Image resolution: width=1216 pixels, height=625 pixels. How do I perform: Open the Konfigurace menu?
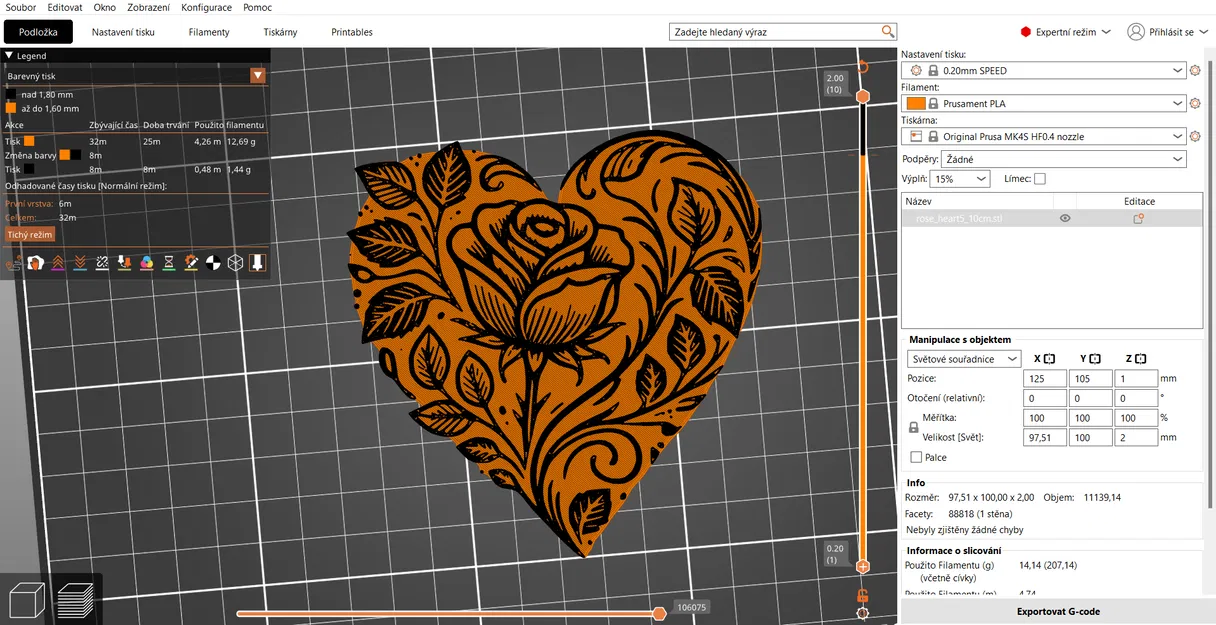click(x=206, y=7)
